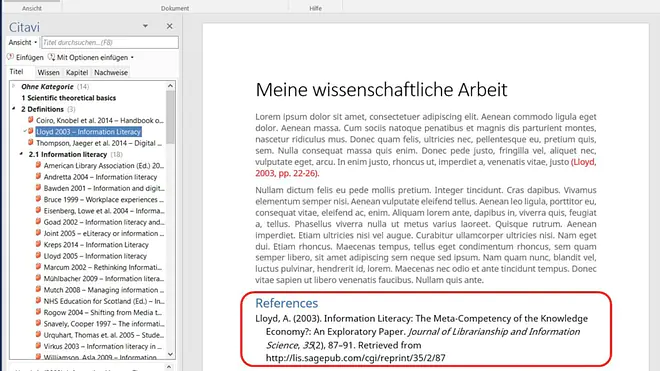This screenshot has height=371, width=660.
Task: Click the Ansicht ribbon group label
Action: tap(32, 8)
